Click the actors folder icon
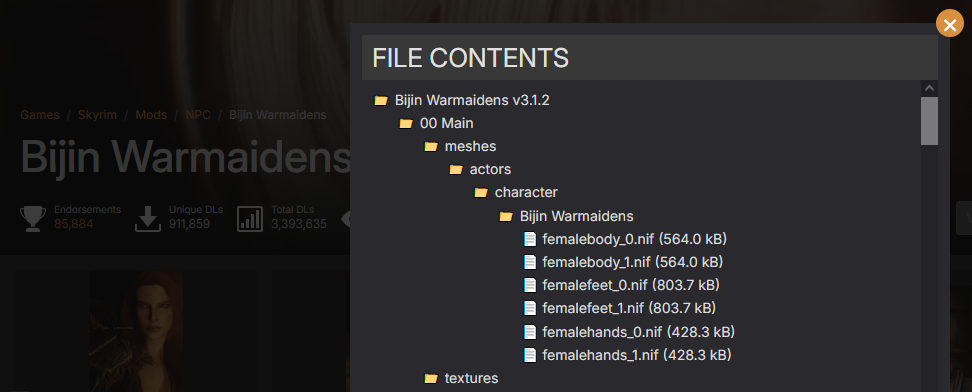Viewport: 972px width, 392px height. click(x=456, y=169)
